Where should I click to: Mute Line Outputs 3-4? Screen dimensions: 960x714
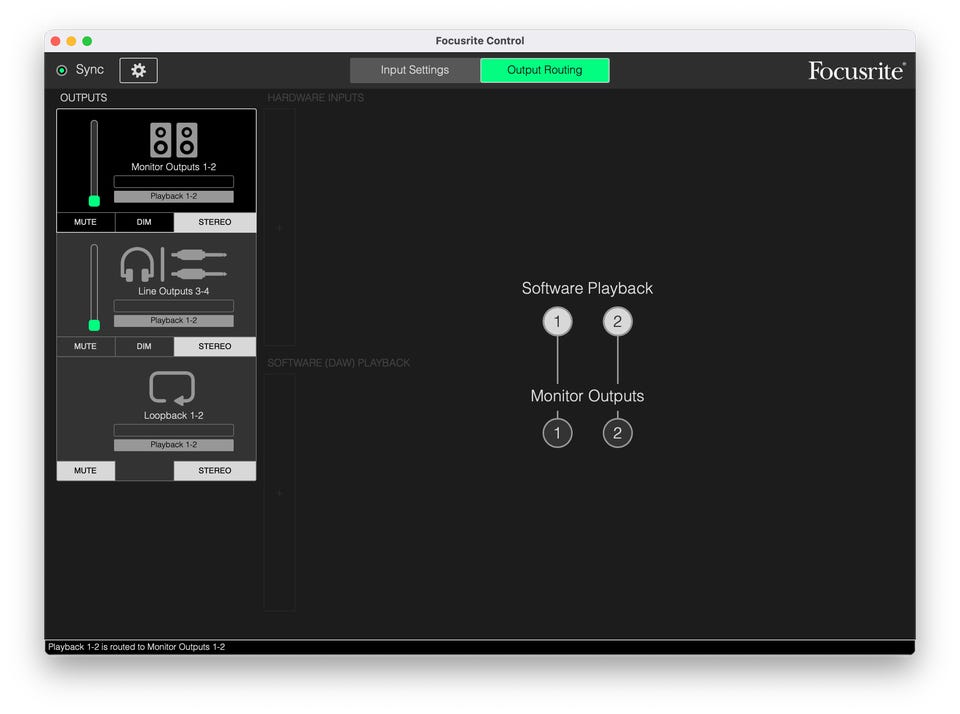85,347
